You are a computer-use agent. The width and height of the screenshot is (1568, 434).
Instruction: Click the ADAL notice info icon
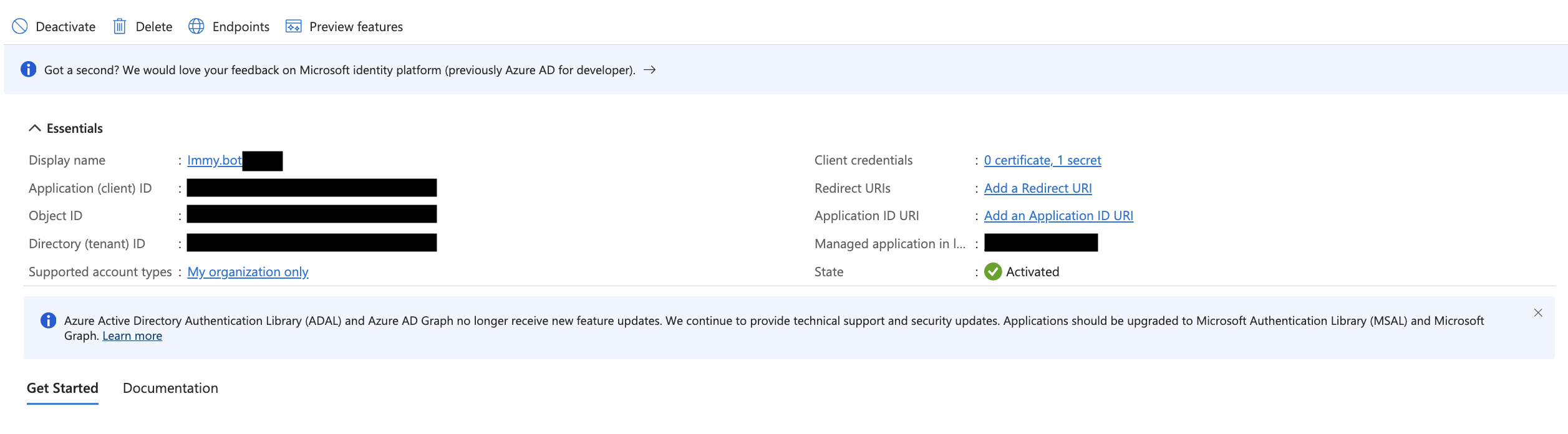tap(48, 320)
